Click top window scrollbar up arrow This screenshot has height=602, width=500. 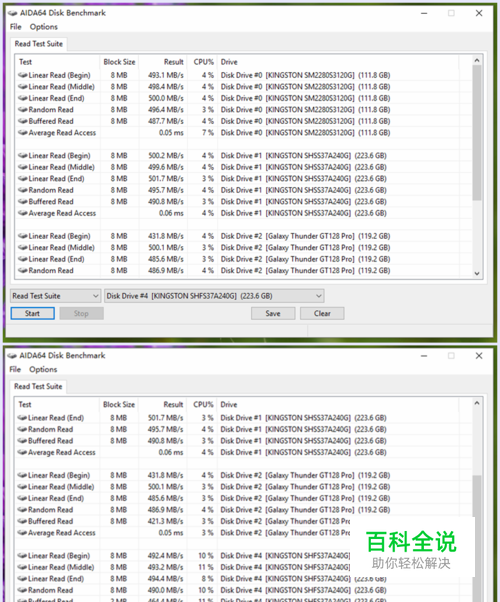(477, 60)
